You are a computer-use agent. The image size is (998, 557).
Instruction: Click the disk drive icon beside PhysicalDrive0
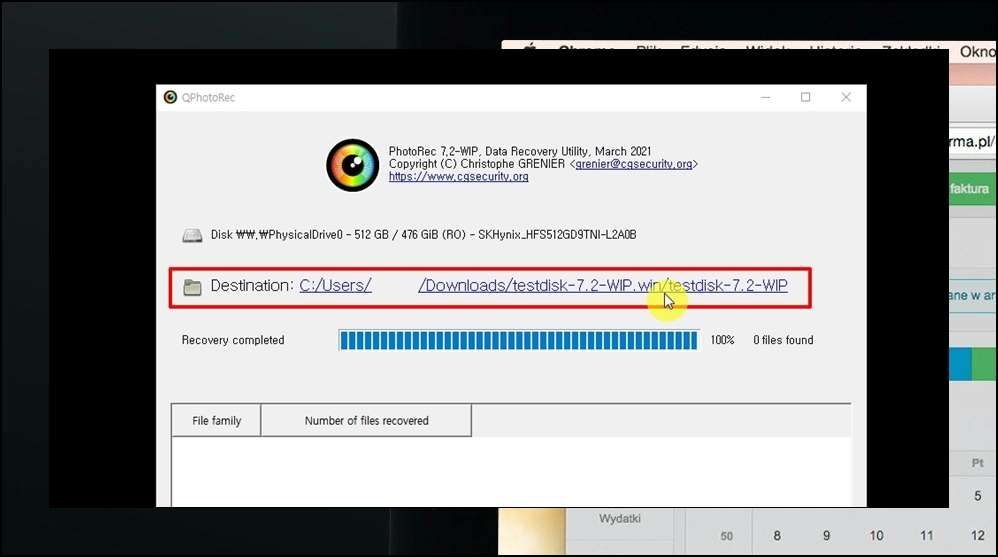coord(192,236)
